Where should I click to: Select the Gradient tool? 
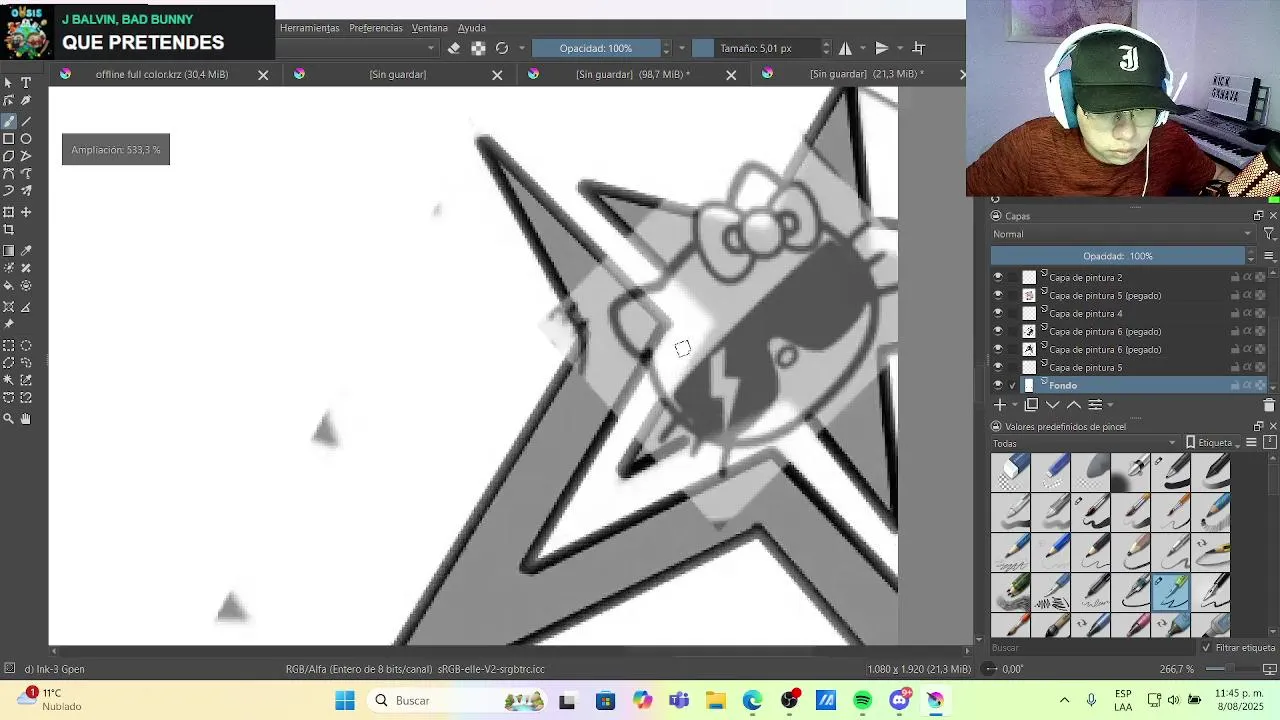tap(9, 251)
